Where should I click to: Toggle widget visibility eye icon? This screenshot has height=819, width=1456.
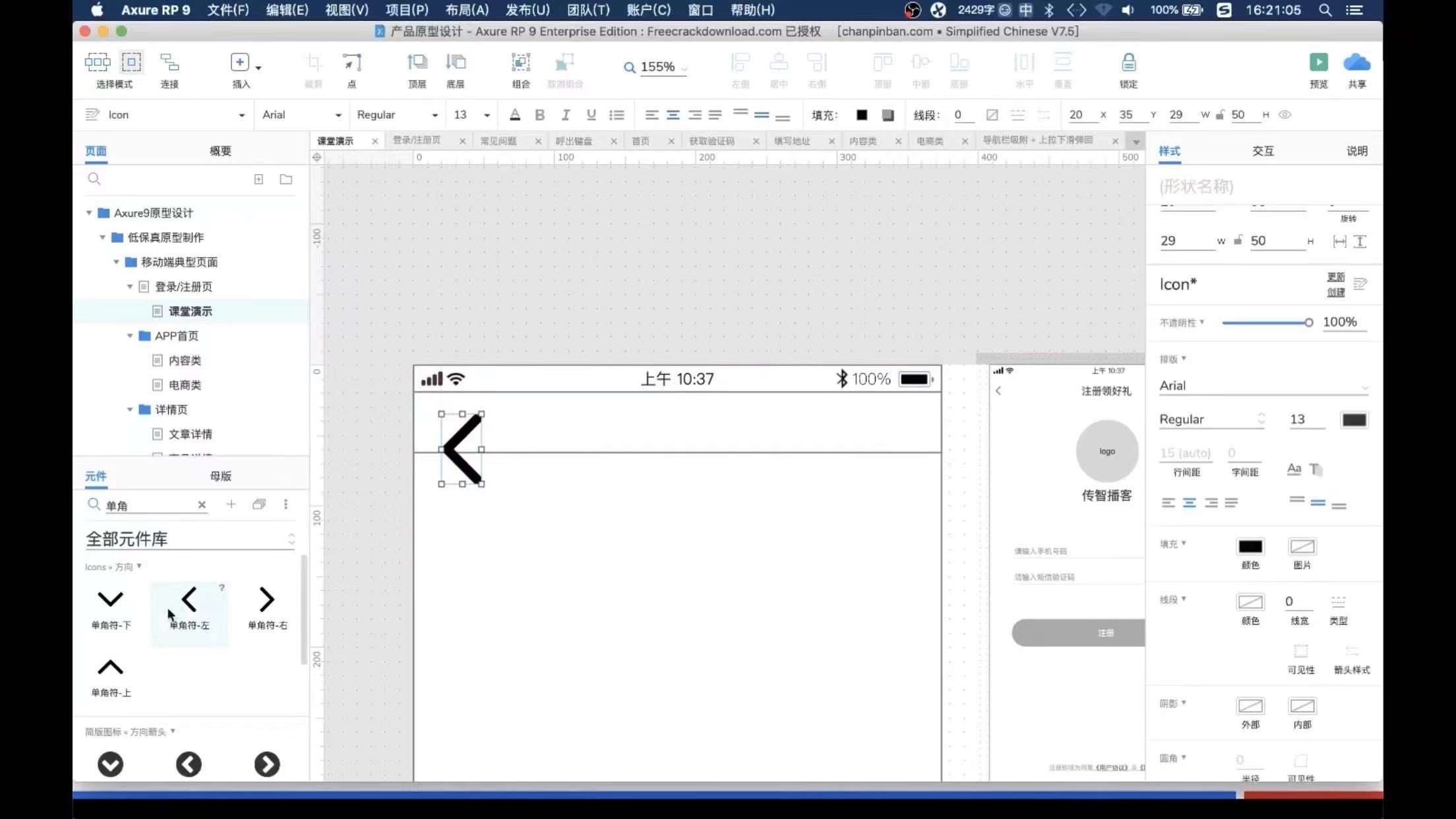click(x=1285, y=115)
